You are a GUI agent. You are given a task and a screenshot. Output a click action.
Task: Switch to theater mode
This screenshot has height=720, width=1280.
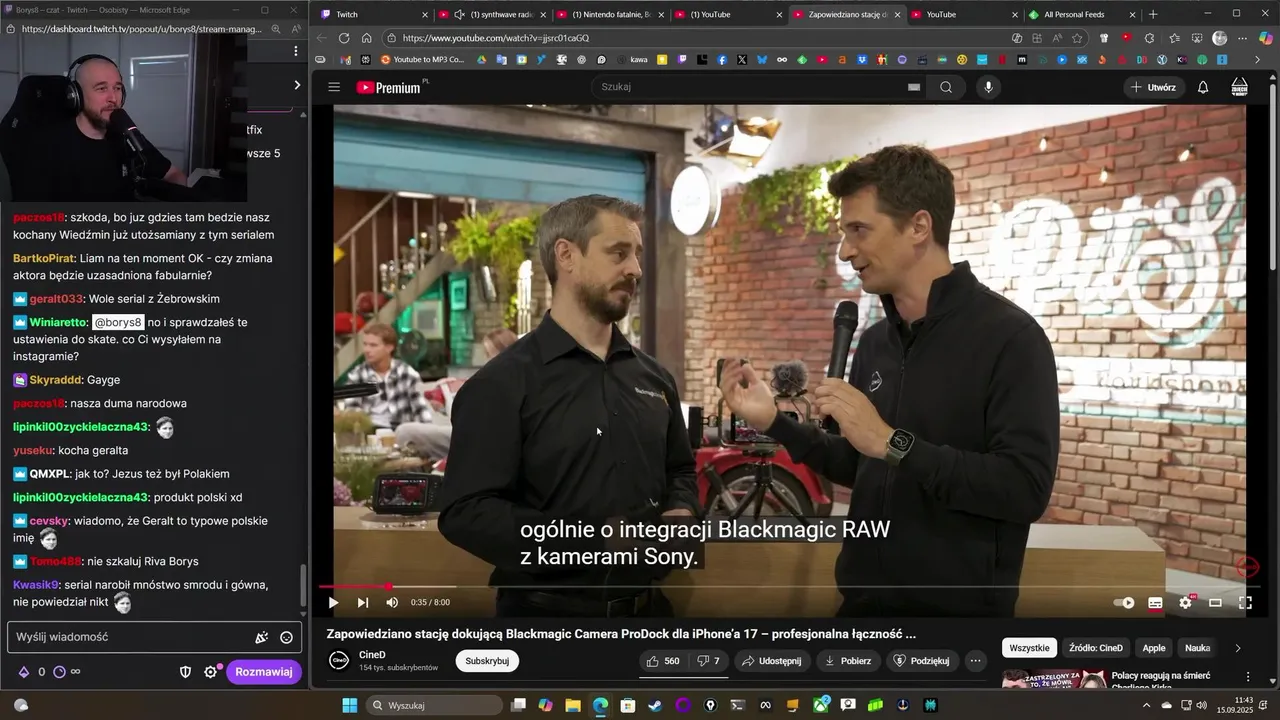coord(1215,602)
